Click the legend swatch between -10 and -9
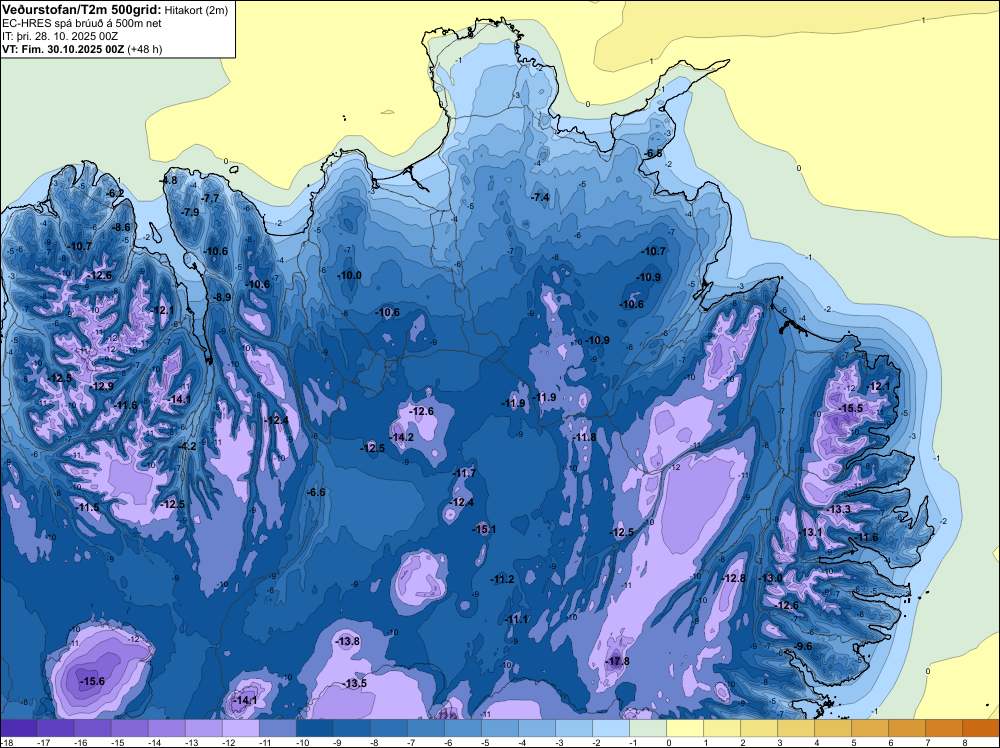Image resolution: width=1000 pixels, height=748 pixels. (x=315, y=728)
